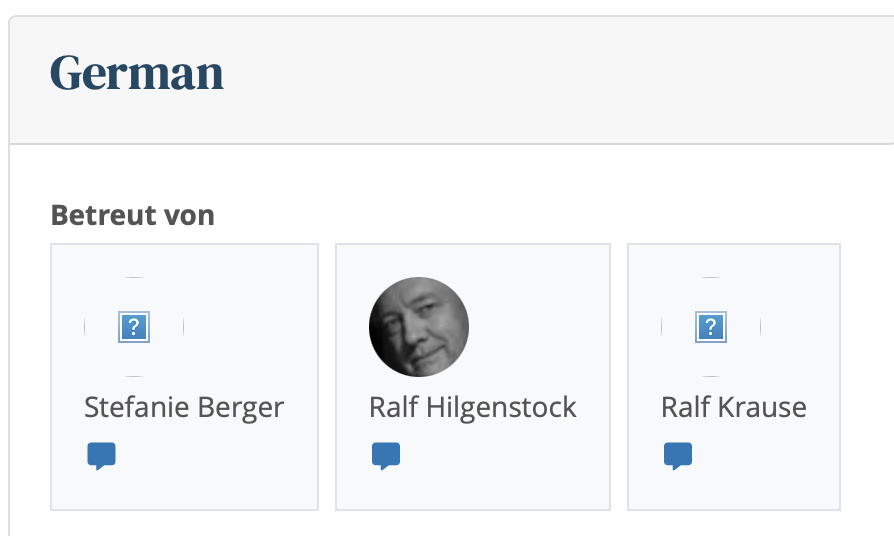
Task: Open Stefanie Berger's profile by name
Action: [184, 408]
